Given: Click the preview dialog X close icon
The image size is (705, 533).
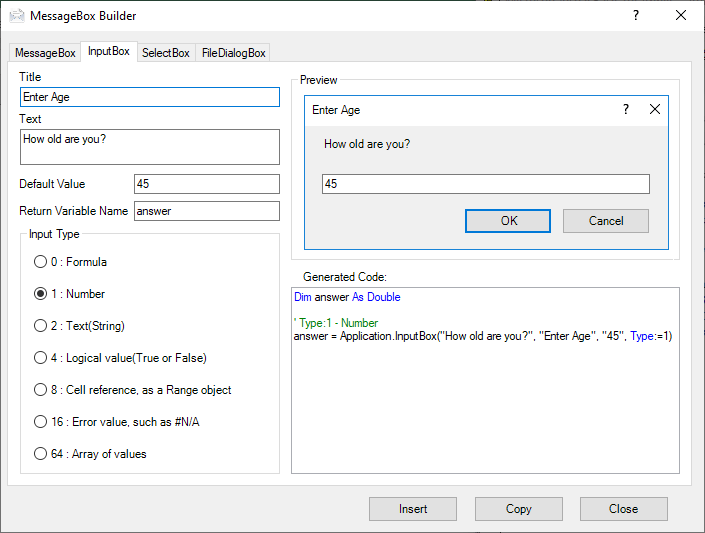Looking at the screenshot, I should (655, 109).
